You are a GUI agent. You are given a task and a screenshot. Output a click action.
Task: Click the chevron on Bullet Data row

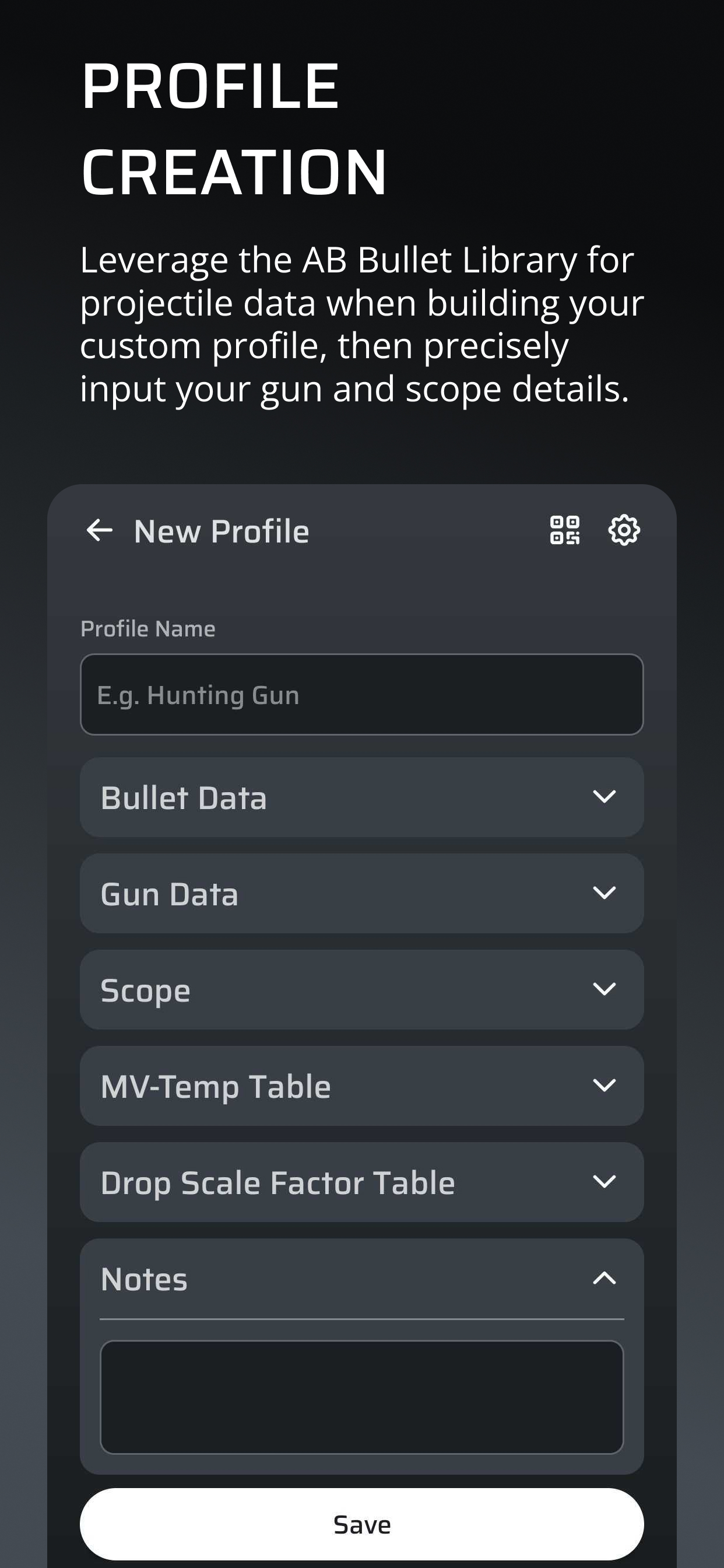[604, 797]
